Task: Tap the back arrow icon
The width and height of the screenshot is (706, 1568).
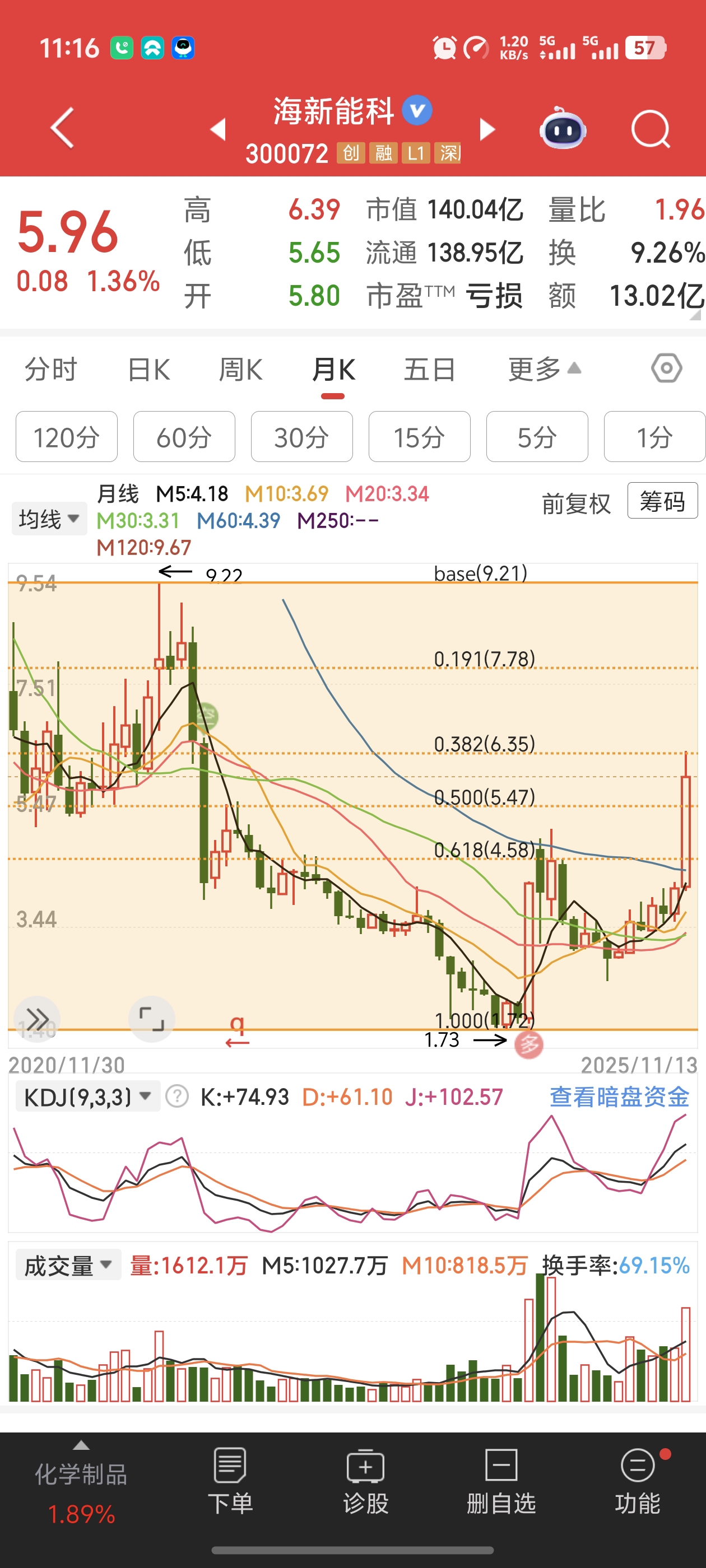Action: click(62, 128)
